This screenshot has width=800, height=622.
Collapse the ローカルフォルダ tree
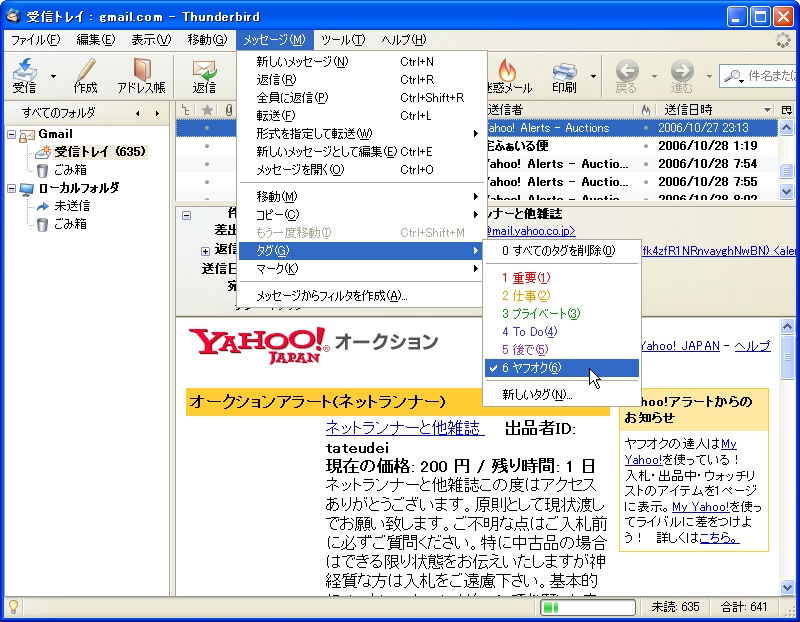[x=11, y=188]
